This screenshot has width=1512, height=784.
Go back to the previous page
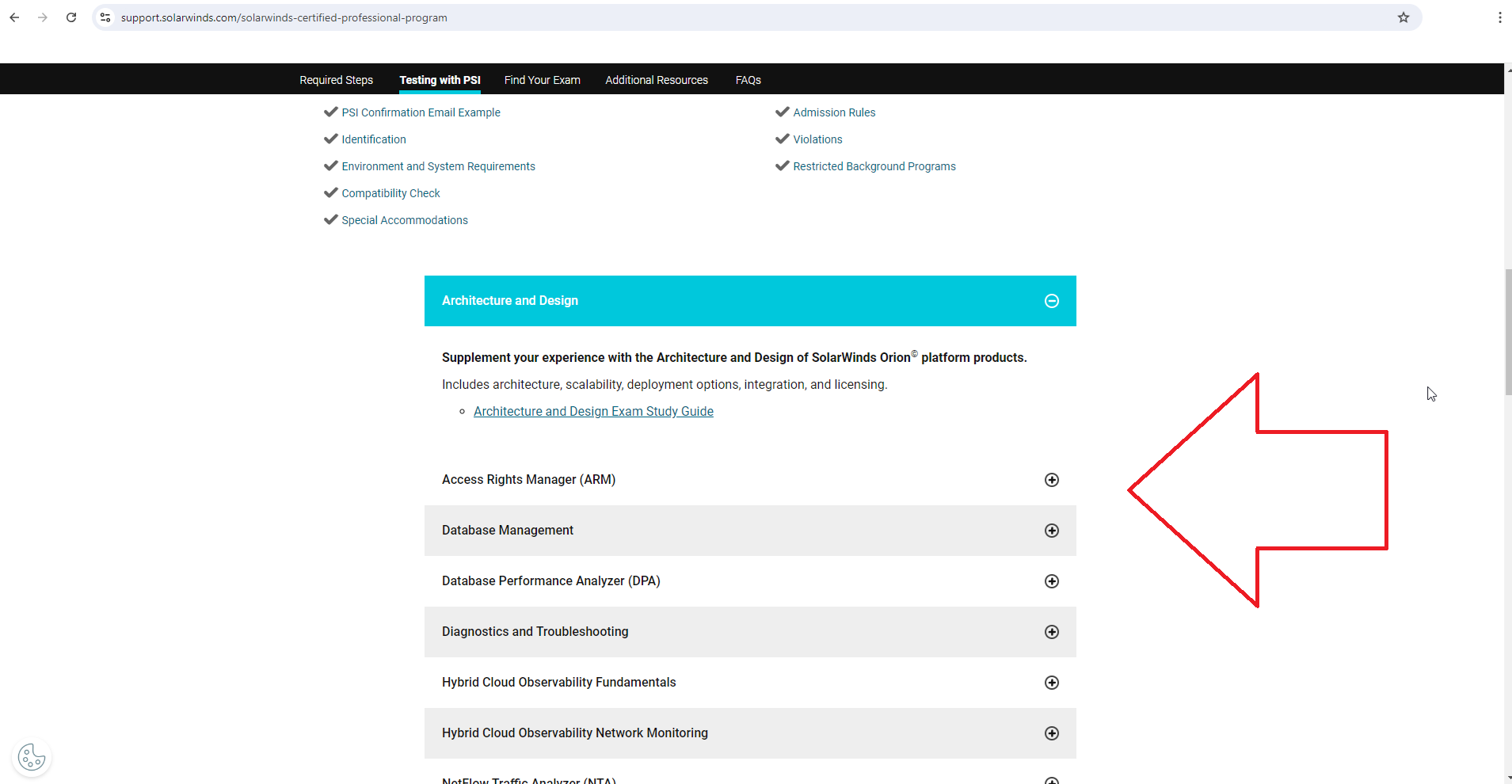tap(14, 17)
